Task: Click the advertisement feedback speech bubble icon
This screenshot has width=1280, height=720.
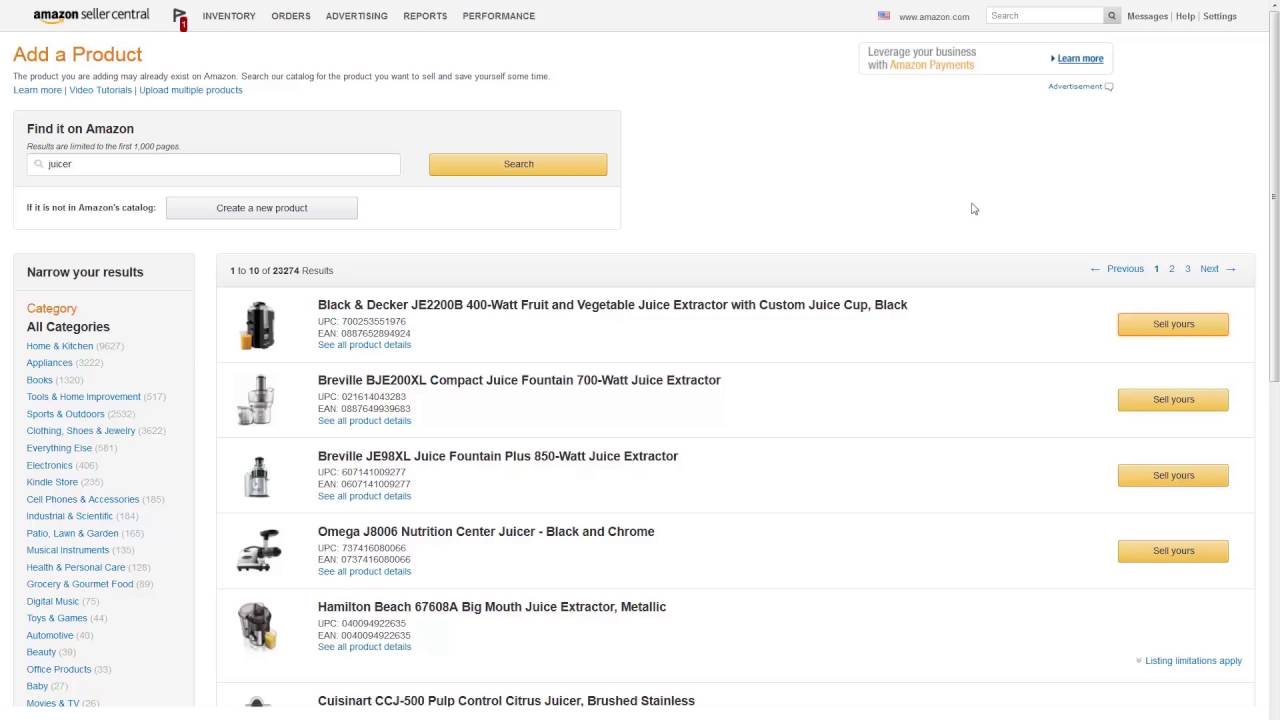Action: tap(1109, 87)
